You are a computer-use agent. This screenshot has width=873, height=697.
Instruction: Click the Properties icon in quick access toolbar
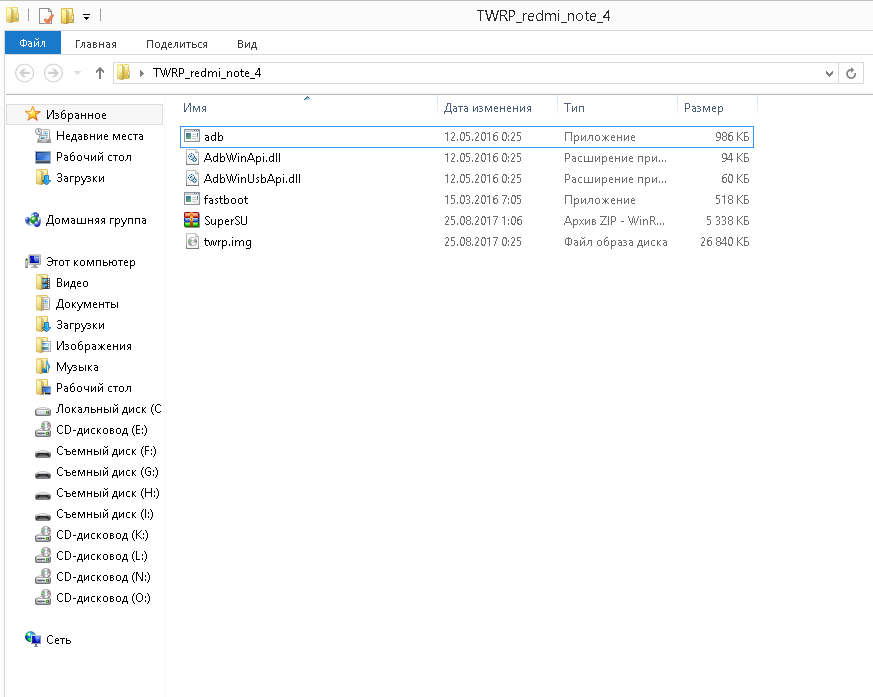(x=46, y=16)
